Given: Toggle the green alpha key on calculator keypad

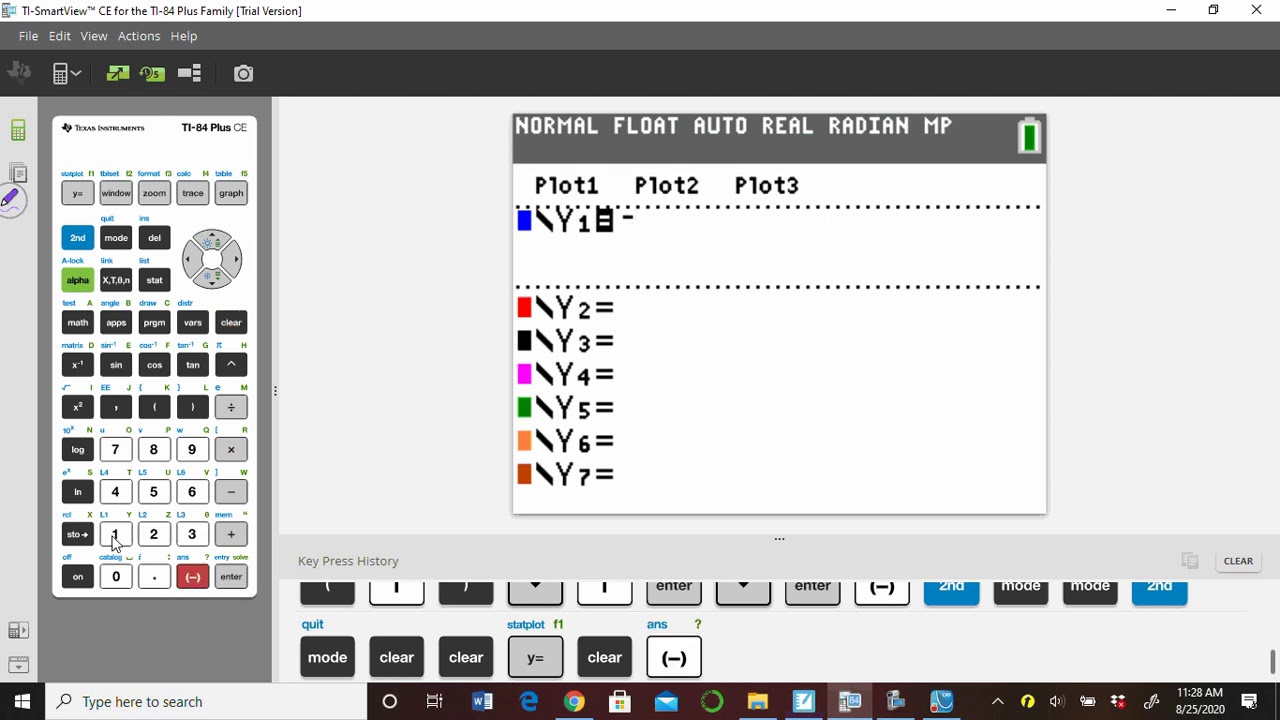Looking at the screenshot, I should 77,280.
